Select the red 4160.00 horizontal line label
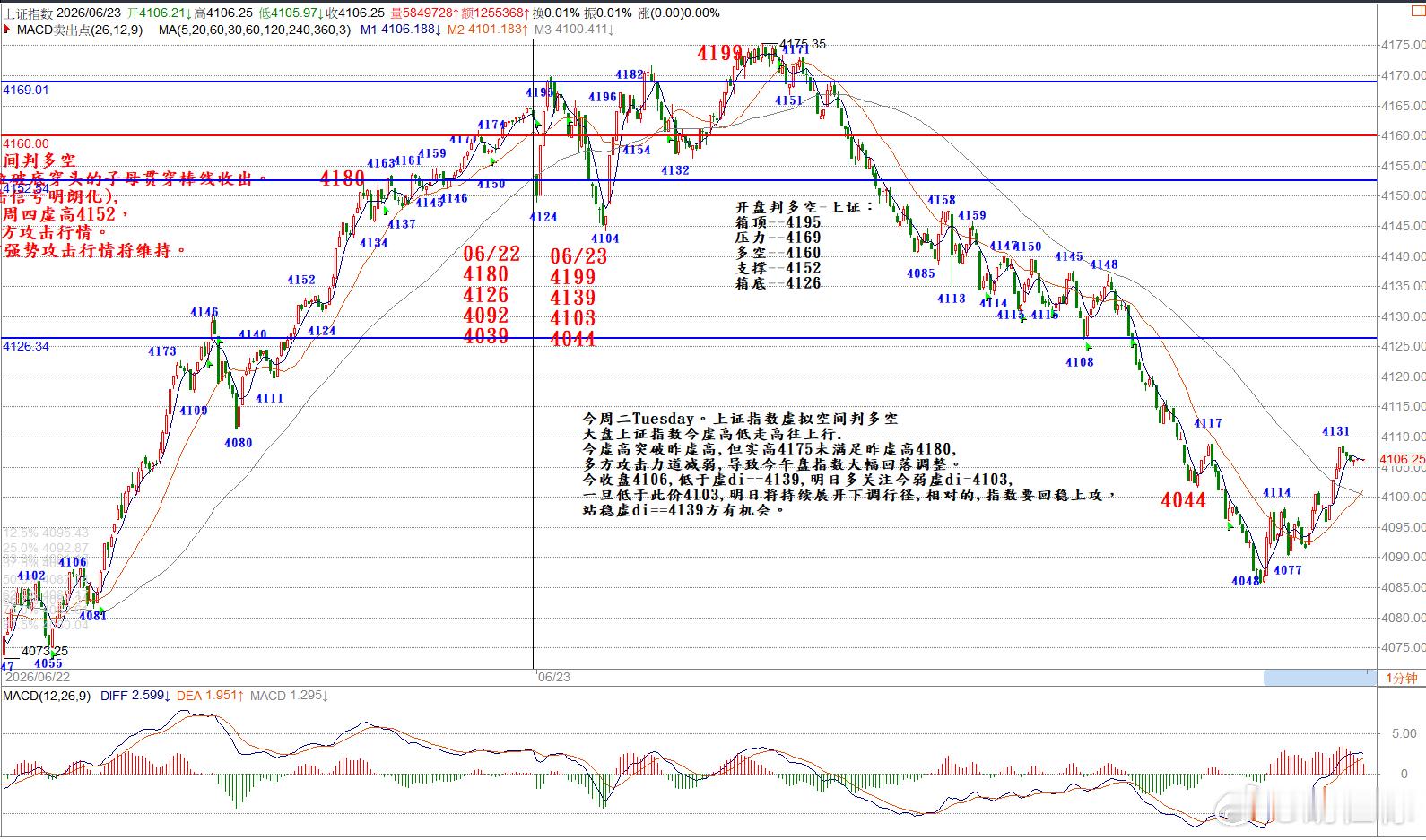The height and width of the screenshot is (840, 1426). [x=26, y=143]
